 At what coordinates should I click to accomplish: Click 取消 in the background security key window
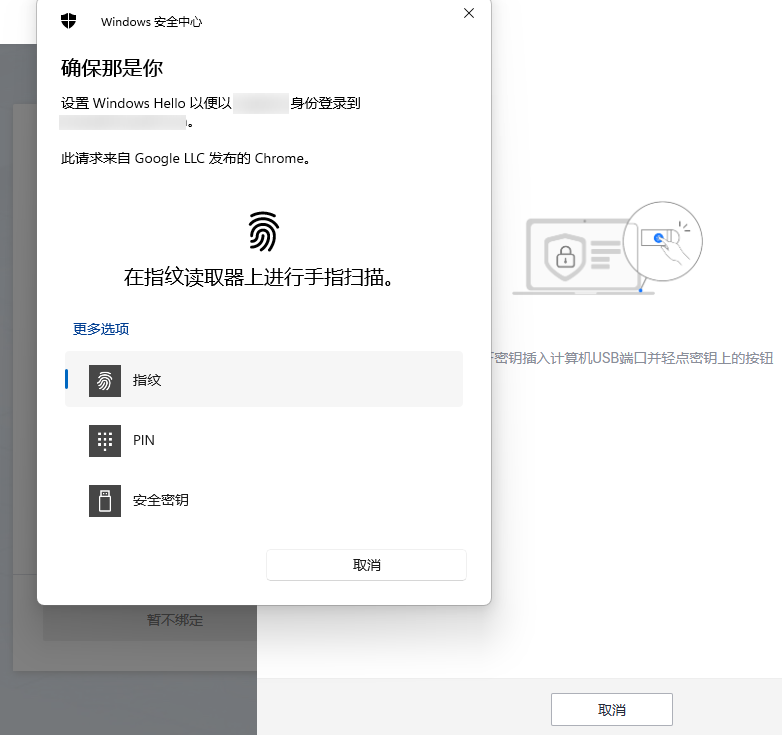[x=611, y=710]
